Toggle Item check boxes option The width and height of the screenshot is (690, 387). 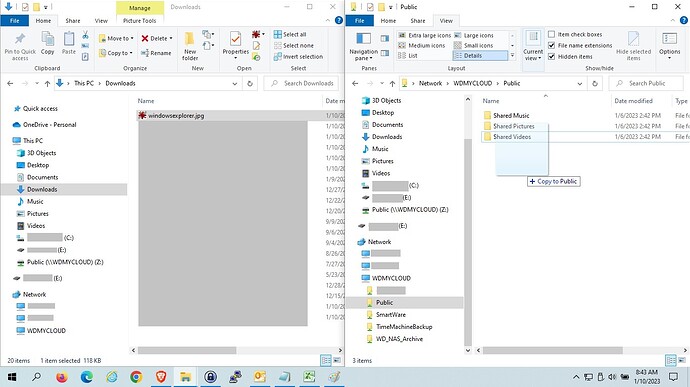pyautogui.click(x=575, y=34)
